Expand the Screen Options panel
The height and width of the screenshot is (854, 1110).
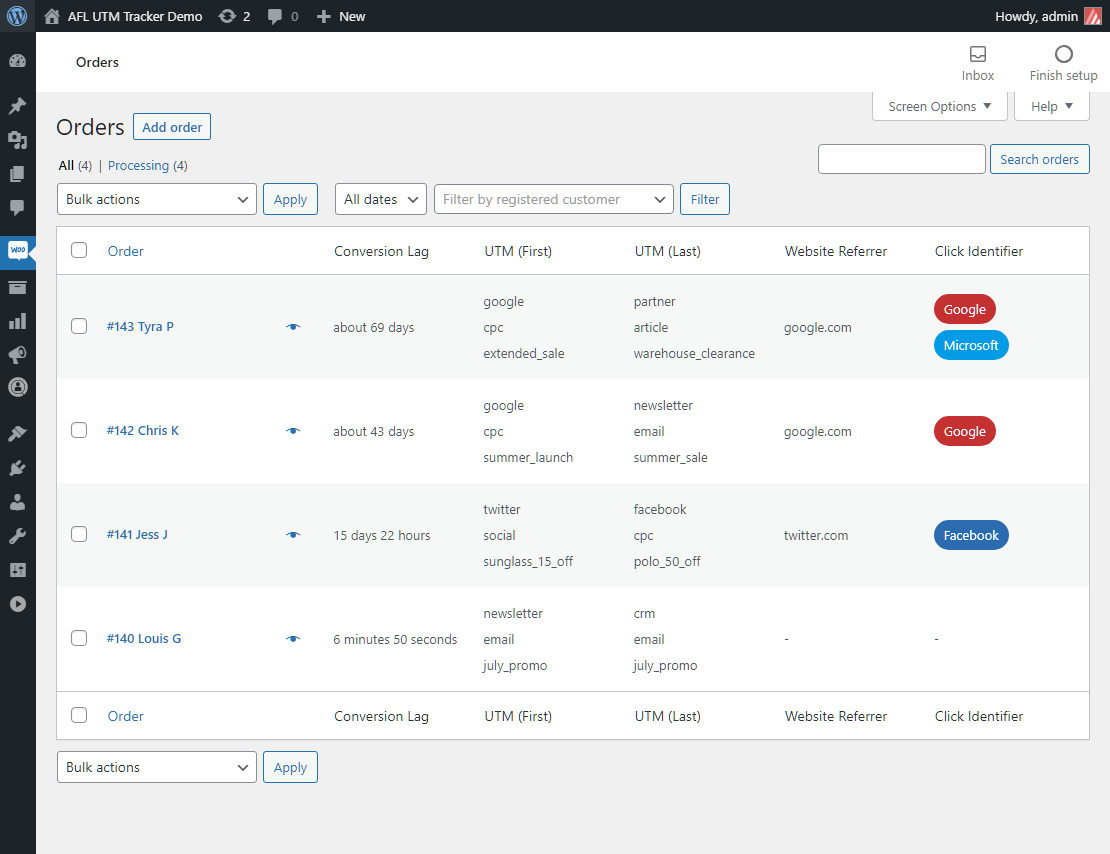click(x=939, y=106)
